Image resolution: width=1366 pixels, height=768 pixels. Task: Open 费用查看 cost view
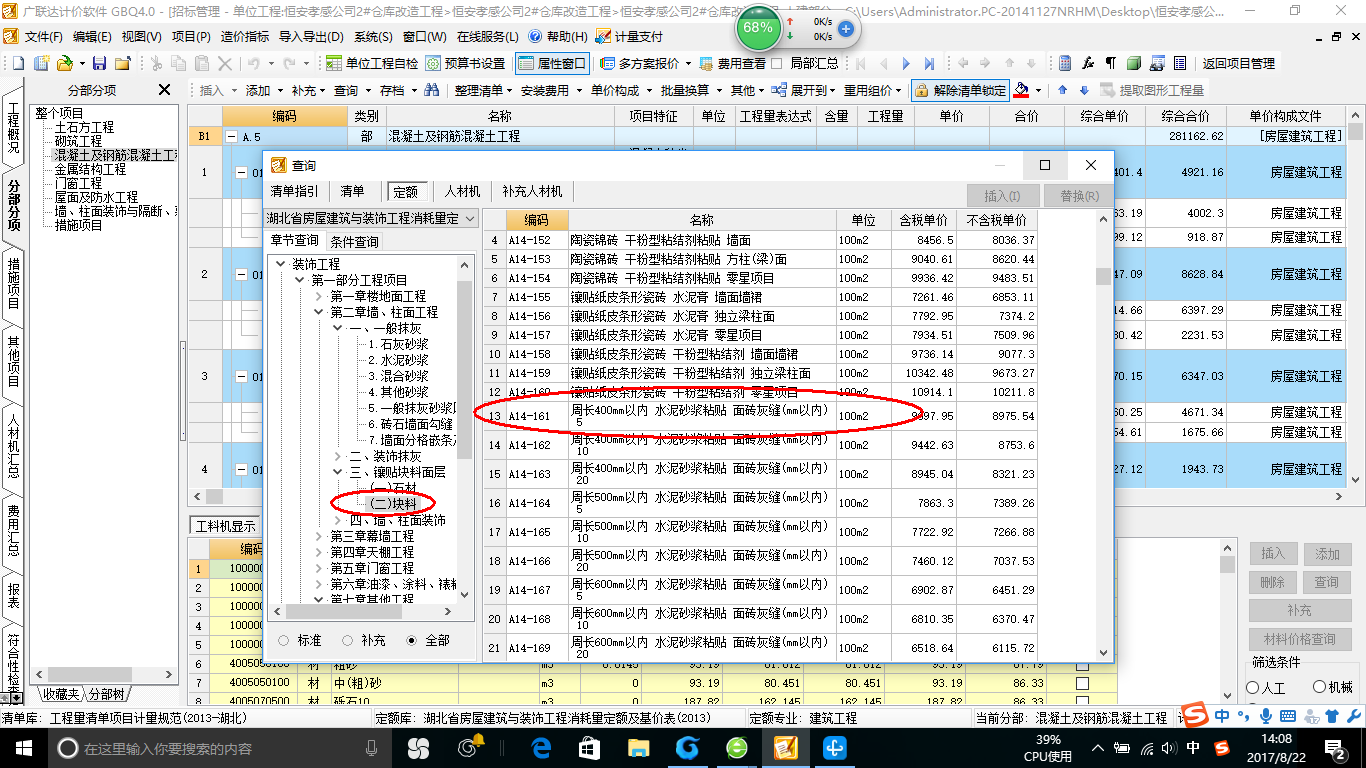coord(732,63)
